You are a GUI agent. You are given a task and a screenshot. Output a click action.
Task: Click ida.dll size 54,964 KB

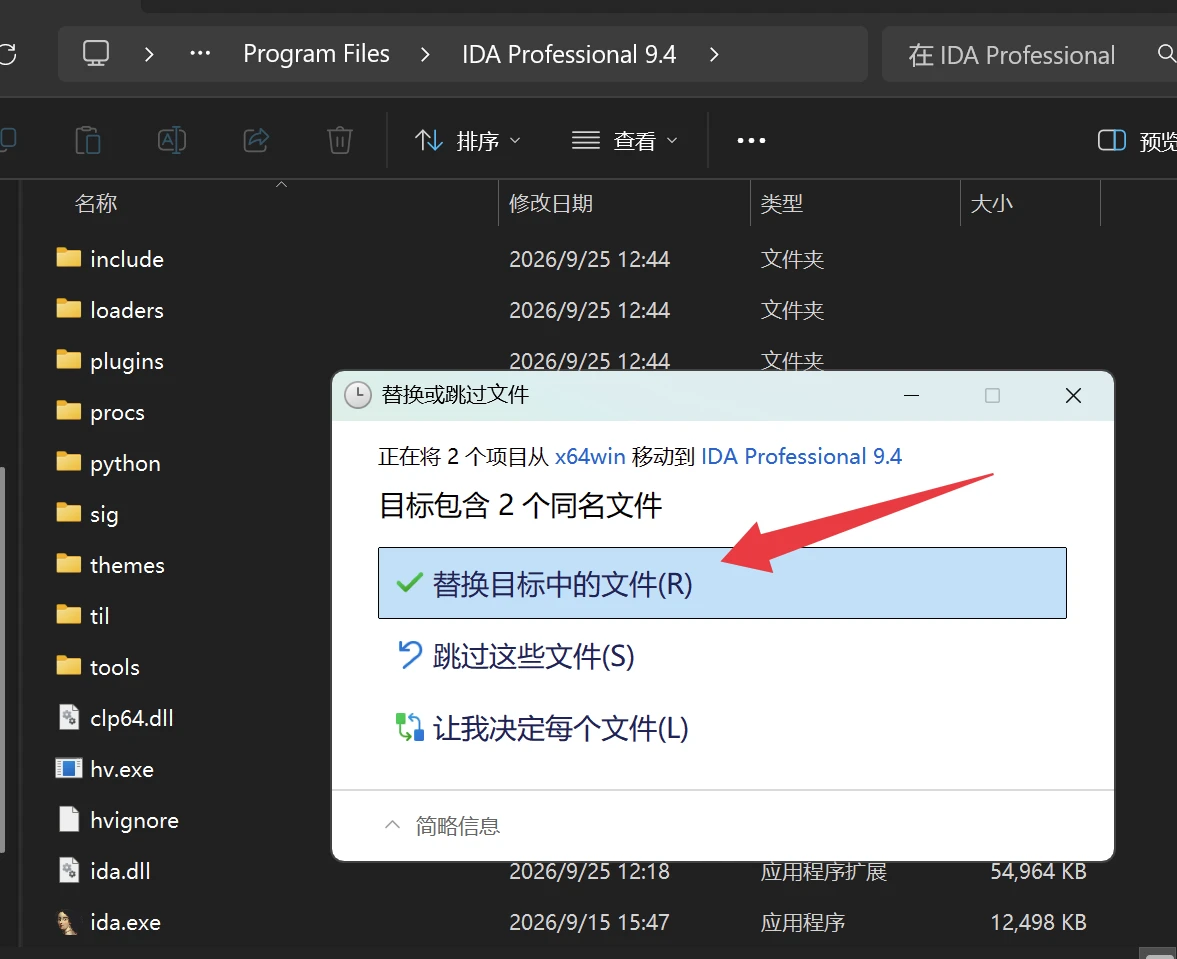[1038, 871]
